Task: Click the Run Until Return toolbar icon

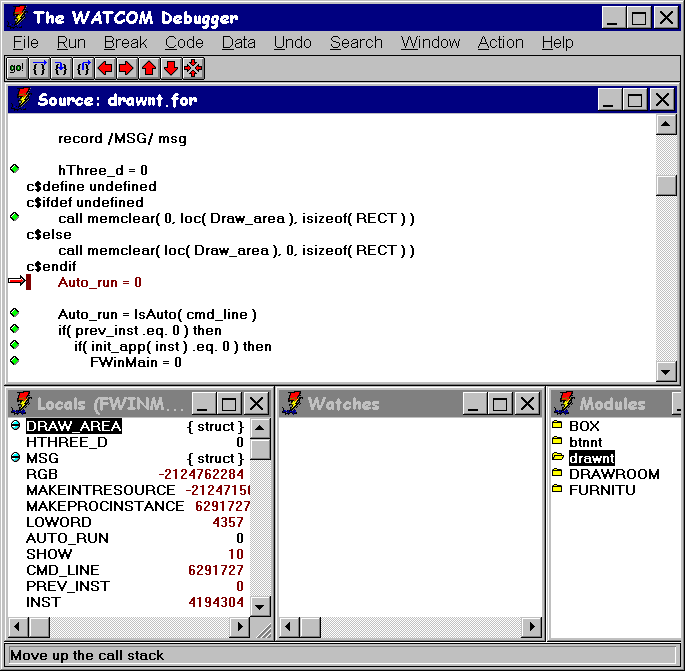Action: click(x=83, y=68)
